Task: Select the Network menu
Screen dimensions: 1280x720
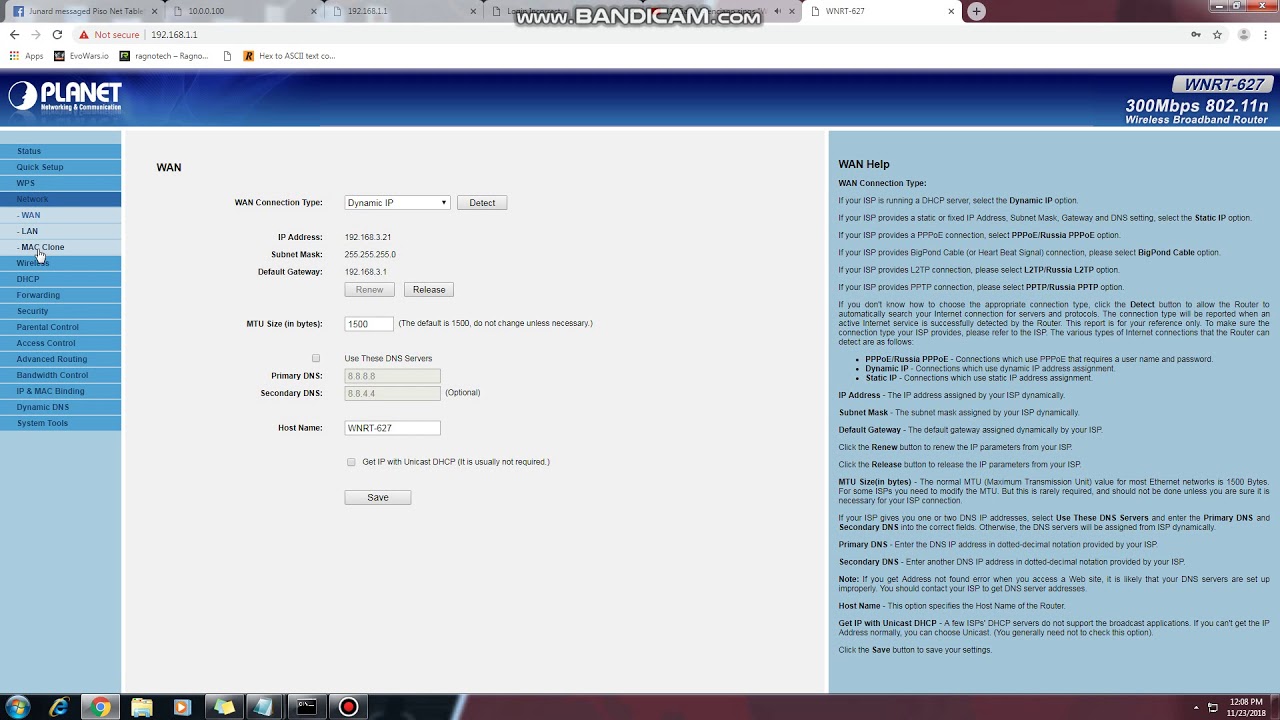Action: [60, 199]
